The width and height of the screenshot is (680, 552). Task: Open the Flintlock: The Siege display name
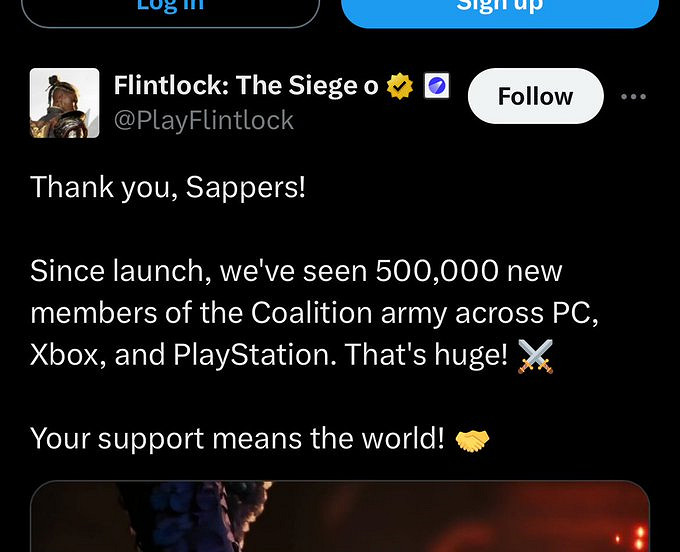(x=246, y=85)
